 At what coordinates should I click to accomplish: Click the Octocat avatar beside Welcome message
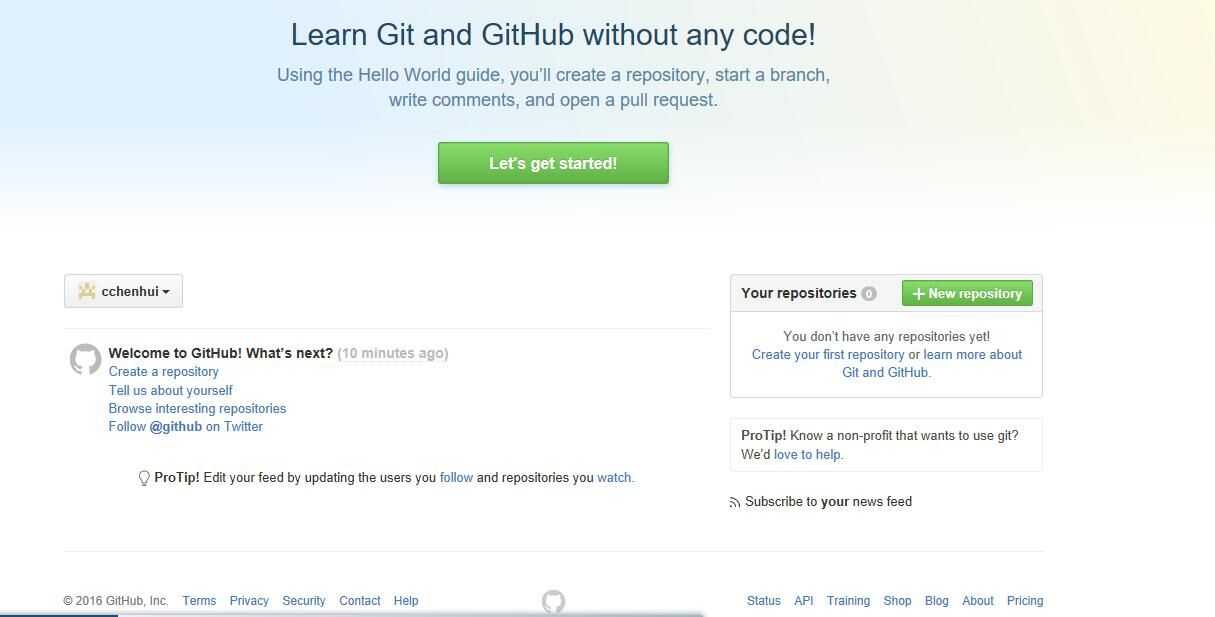coord(85,359)
